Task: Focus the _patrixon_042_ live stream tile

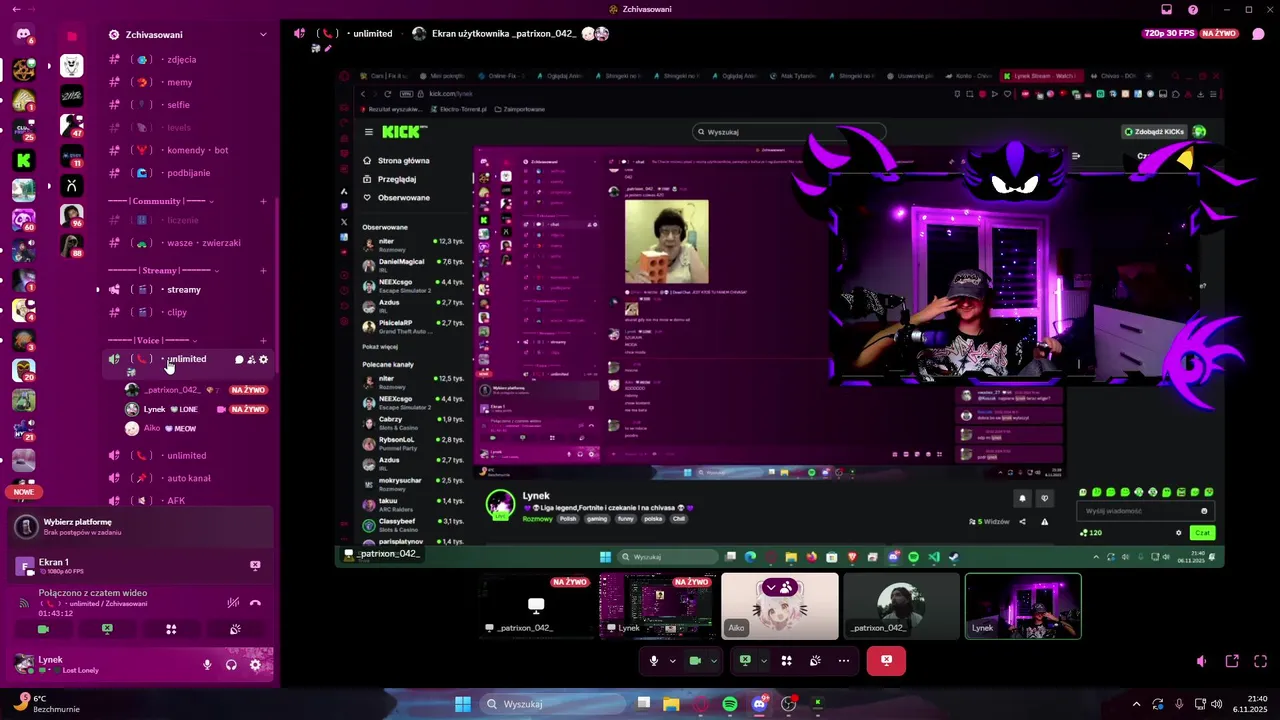Action: click(x=536, y=606)
